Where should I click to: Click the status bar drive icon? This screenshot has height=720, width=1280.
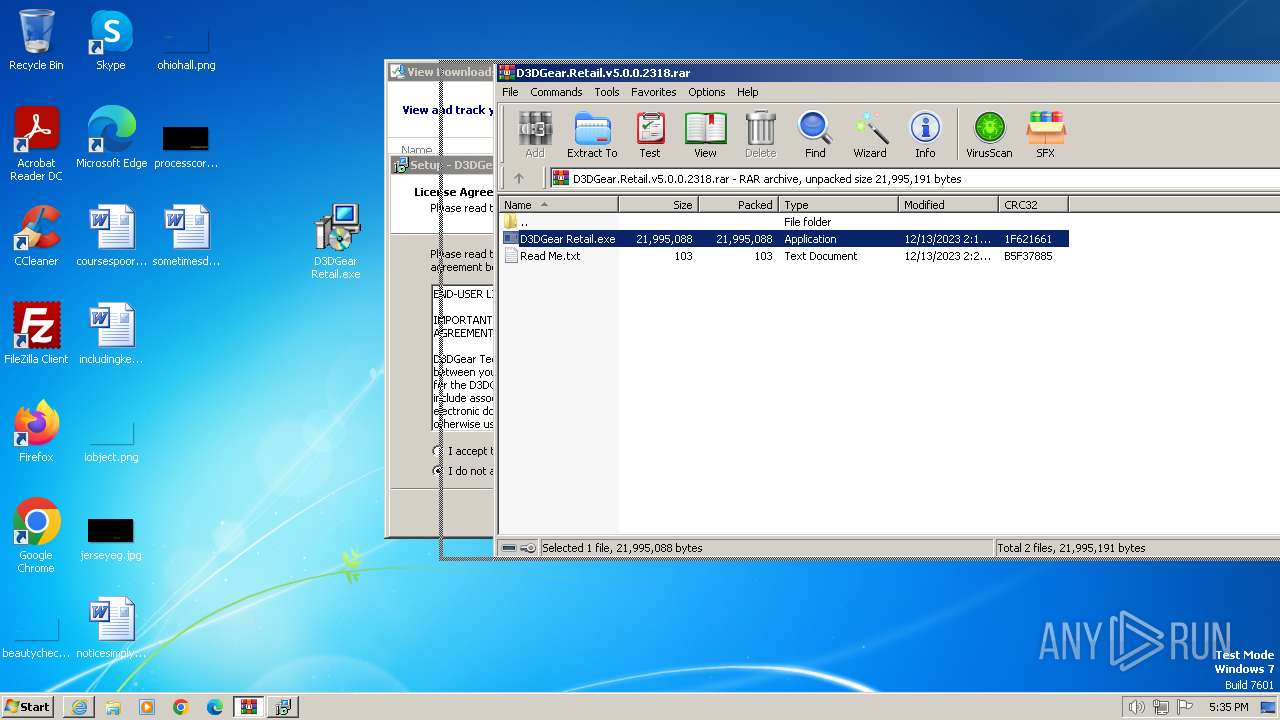(x=509, y=548)
